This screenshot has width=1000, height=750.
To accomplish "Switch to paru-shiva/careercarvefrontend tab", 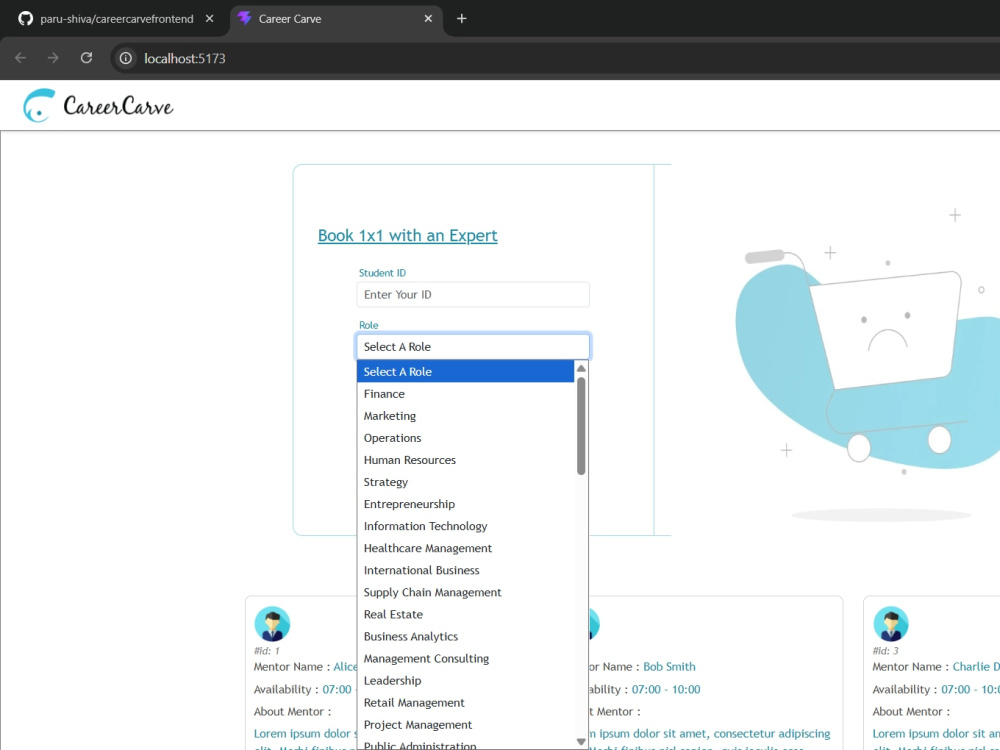I will [x=117, y=18].
